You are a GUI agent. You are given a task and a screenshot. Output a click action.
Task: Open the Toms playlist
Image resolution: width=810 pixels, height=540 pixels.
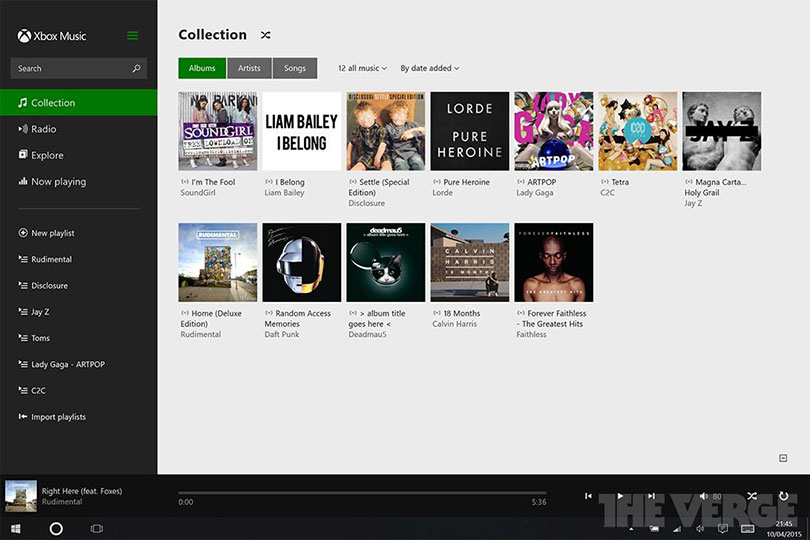(34, 338)
